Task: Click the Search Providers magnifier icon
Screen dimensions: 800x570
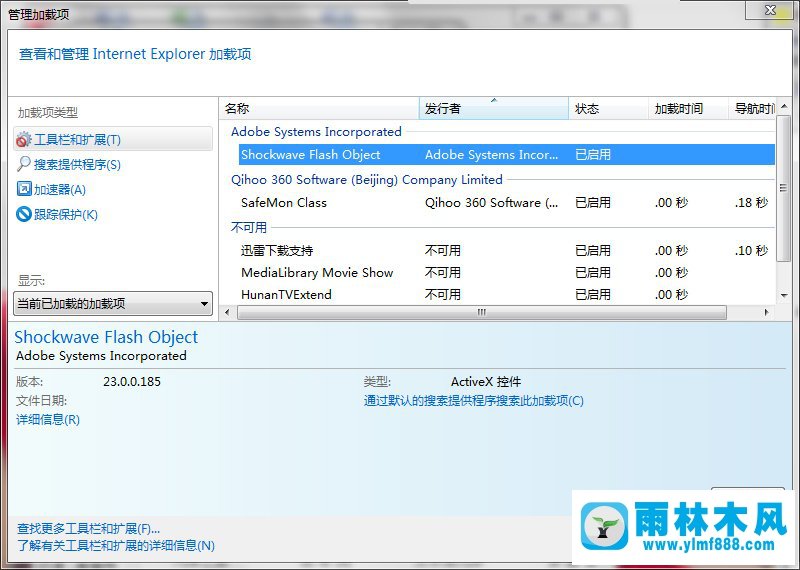Action: [23, 164]
